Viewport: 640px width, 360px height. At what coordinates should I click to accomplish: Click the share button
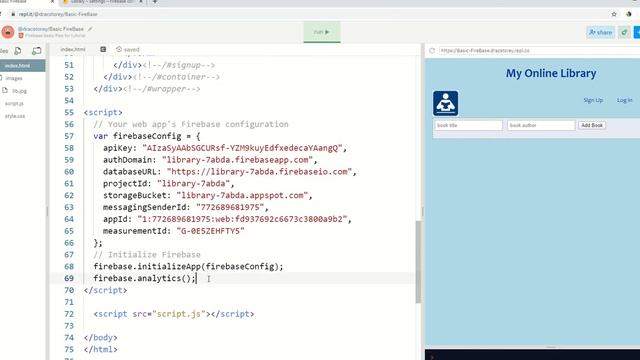click(x=600, y=32)
